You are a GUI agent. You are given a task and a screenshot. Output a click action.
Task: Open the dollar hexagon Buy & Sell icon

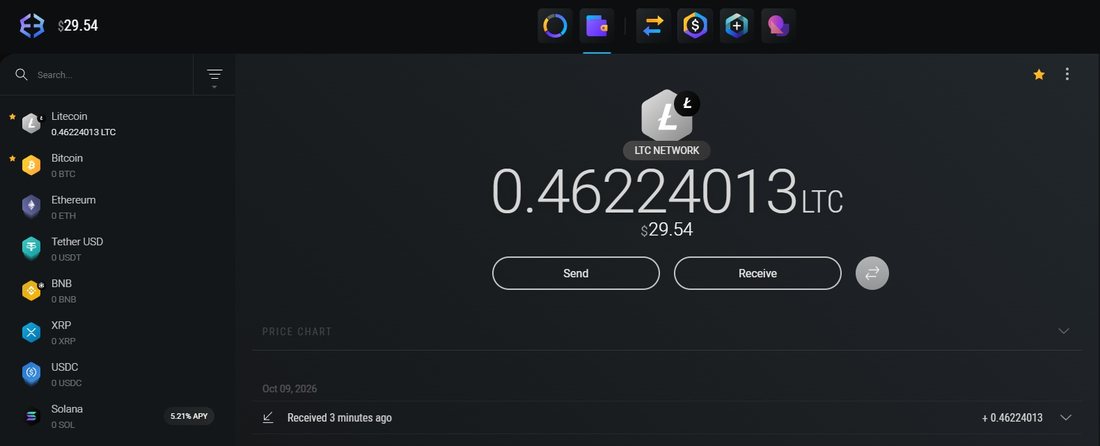point(695,26)
